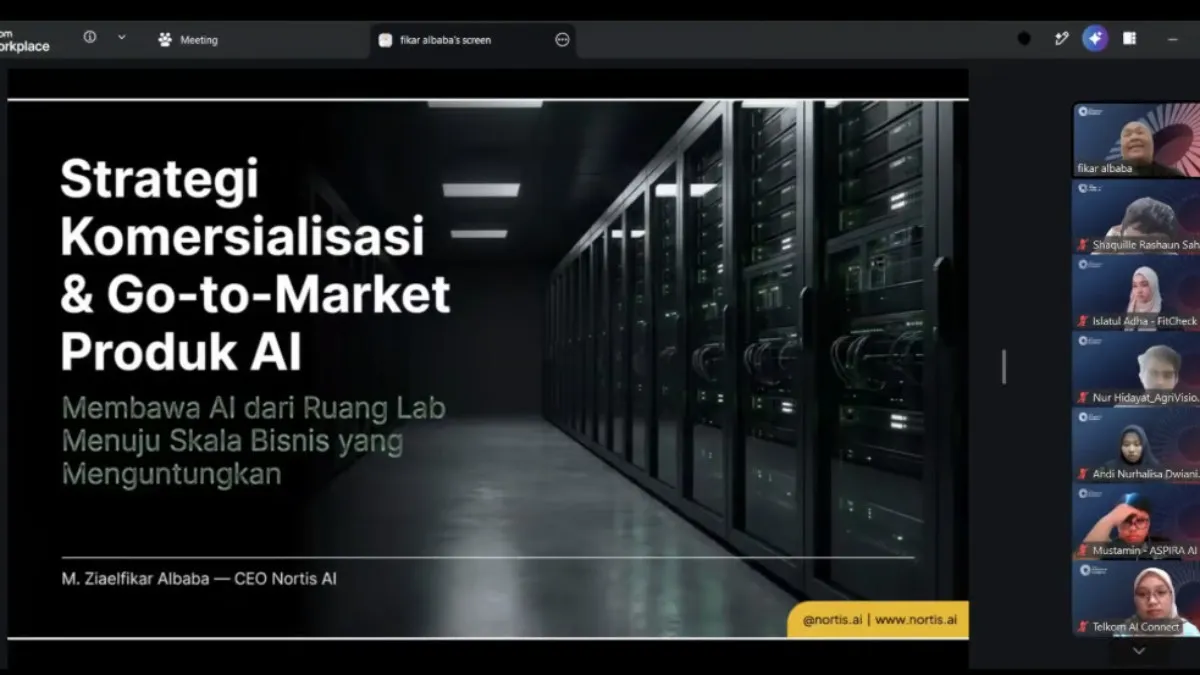Select Mustamin - ASPIRA AI video thumbnail

click(1136, 521)
